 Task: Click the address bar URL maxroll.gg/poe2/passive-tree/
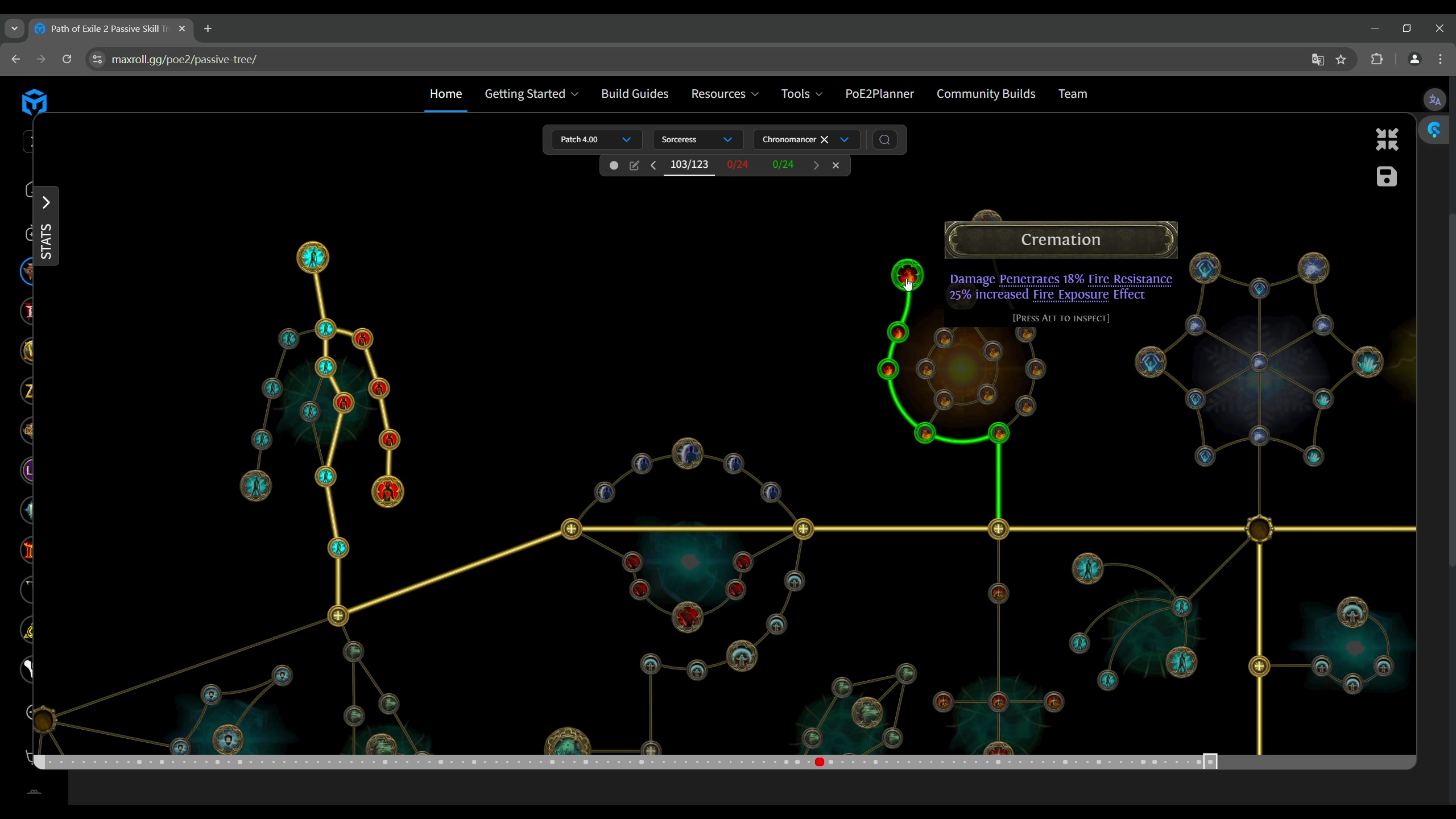point(184,59)
